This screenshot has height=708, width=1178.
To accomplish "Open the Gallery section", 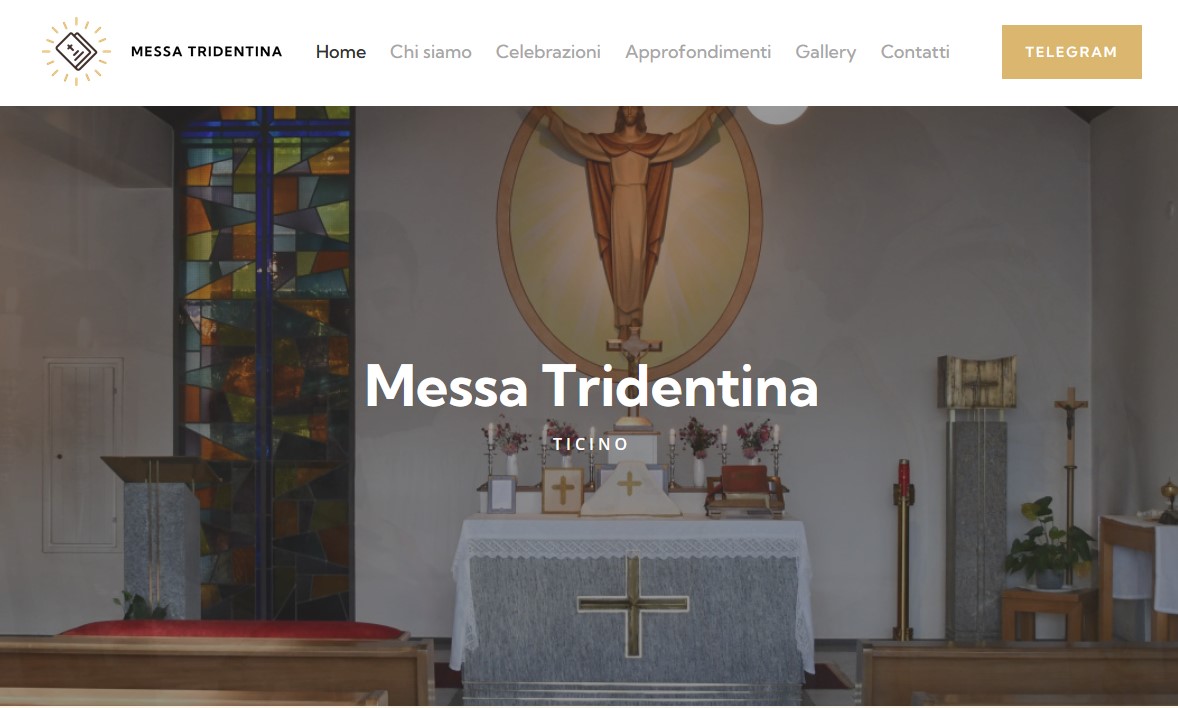I will pyautogui.click(x=826, y=52).
